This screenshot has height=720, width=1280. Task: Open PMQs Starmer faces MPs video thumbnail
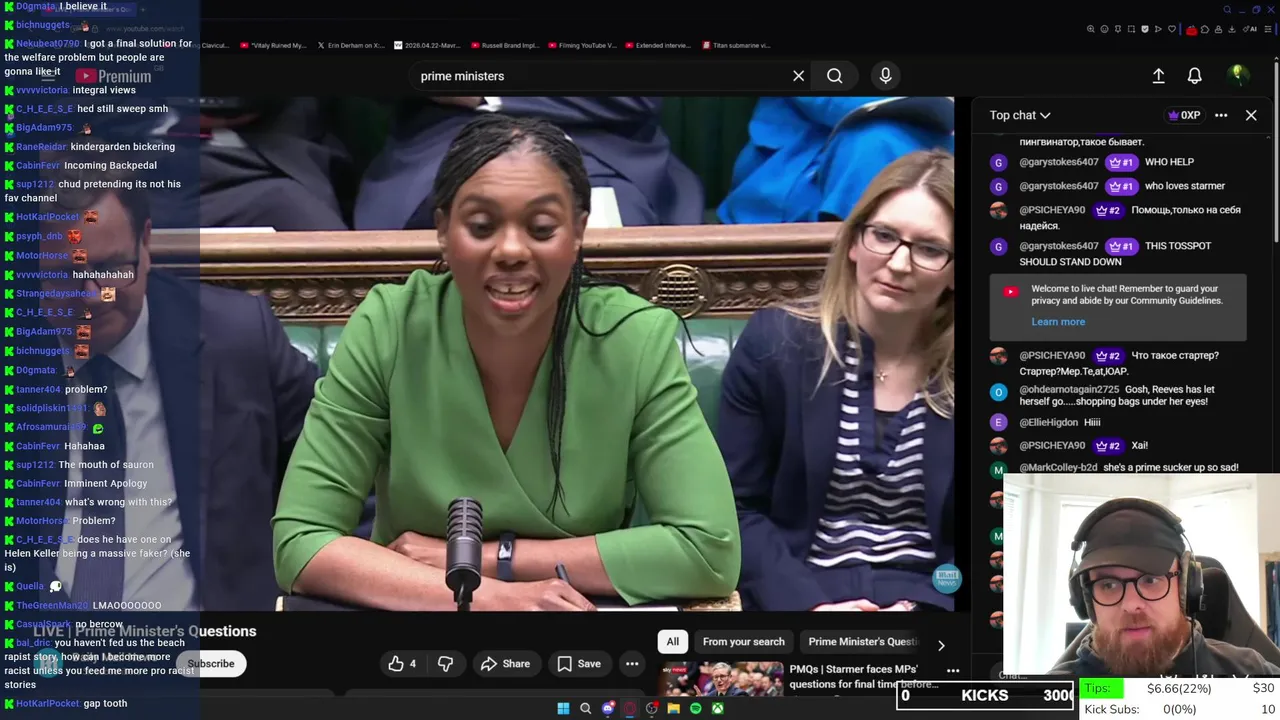coord(721,679)
